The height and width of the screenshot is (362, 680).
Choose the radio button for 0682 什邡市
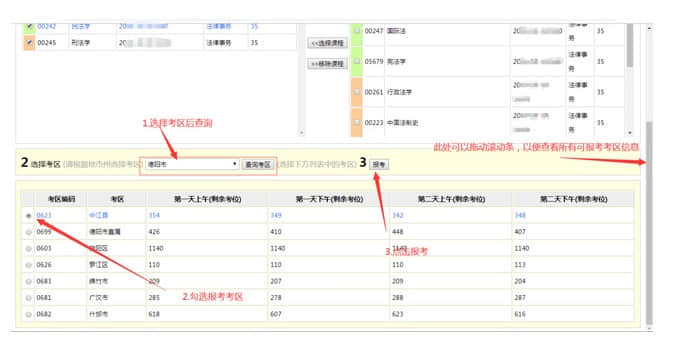29,314
